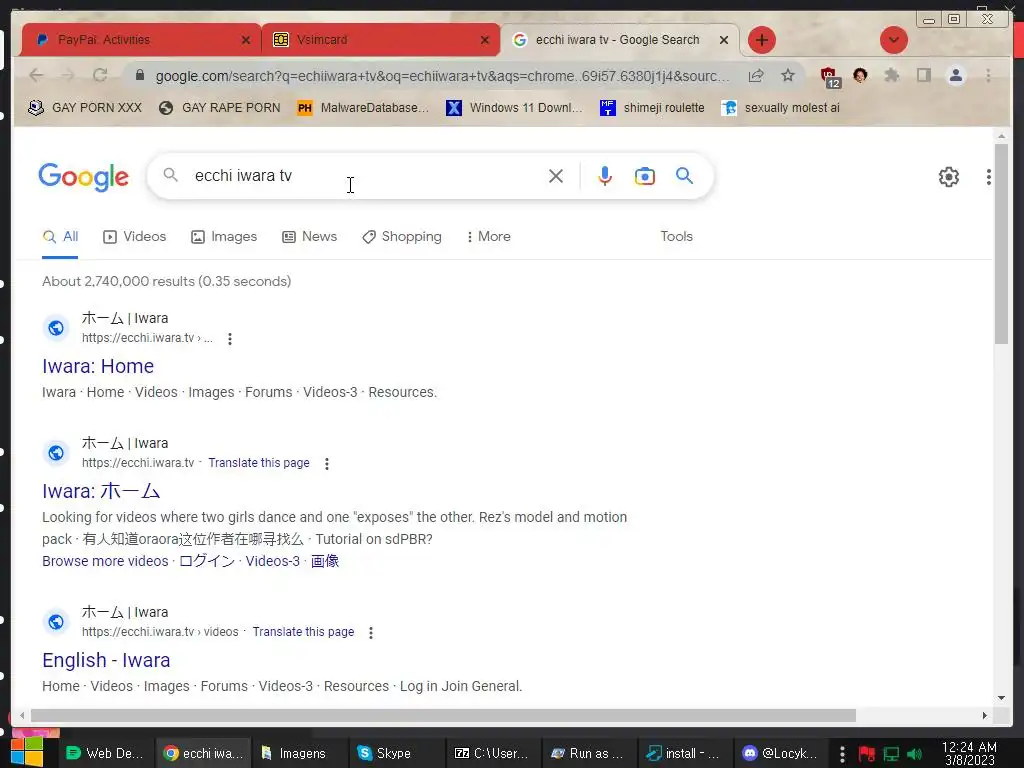Clear the search query with the X
This screenshot has height=768, width=1024.
click(x=556, y=176)
